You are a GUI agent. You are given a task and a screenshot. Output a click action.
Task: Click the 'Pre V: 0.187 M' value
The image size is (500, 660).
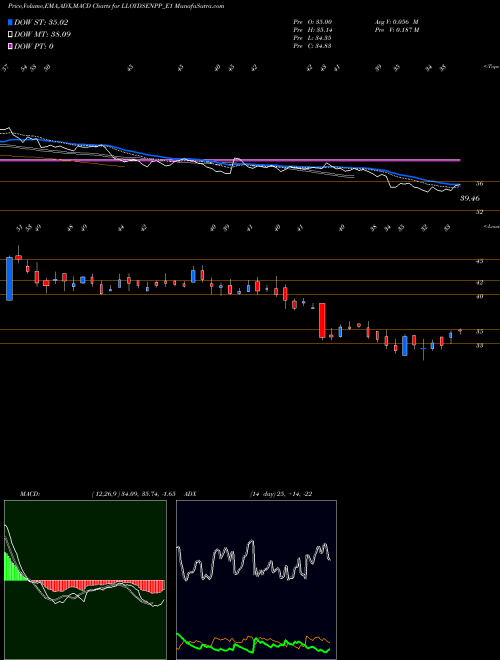pos(396,30)
